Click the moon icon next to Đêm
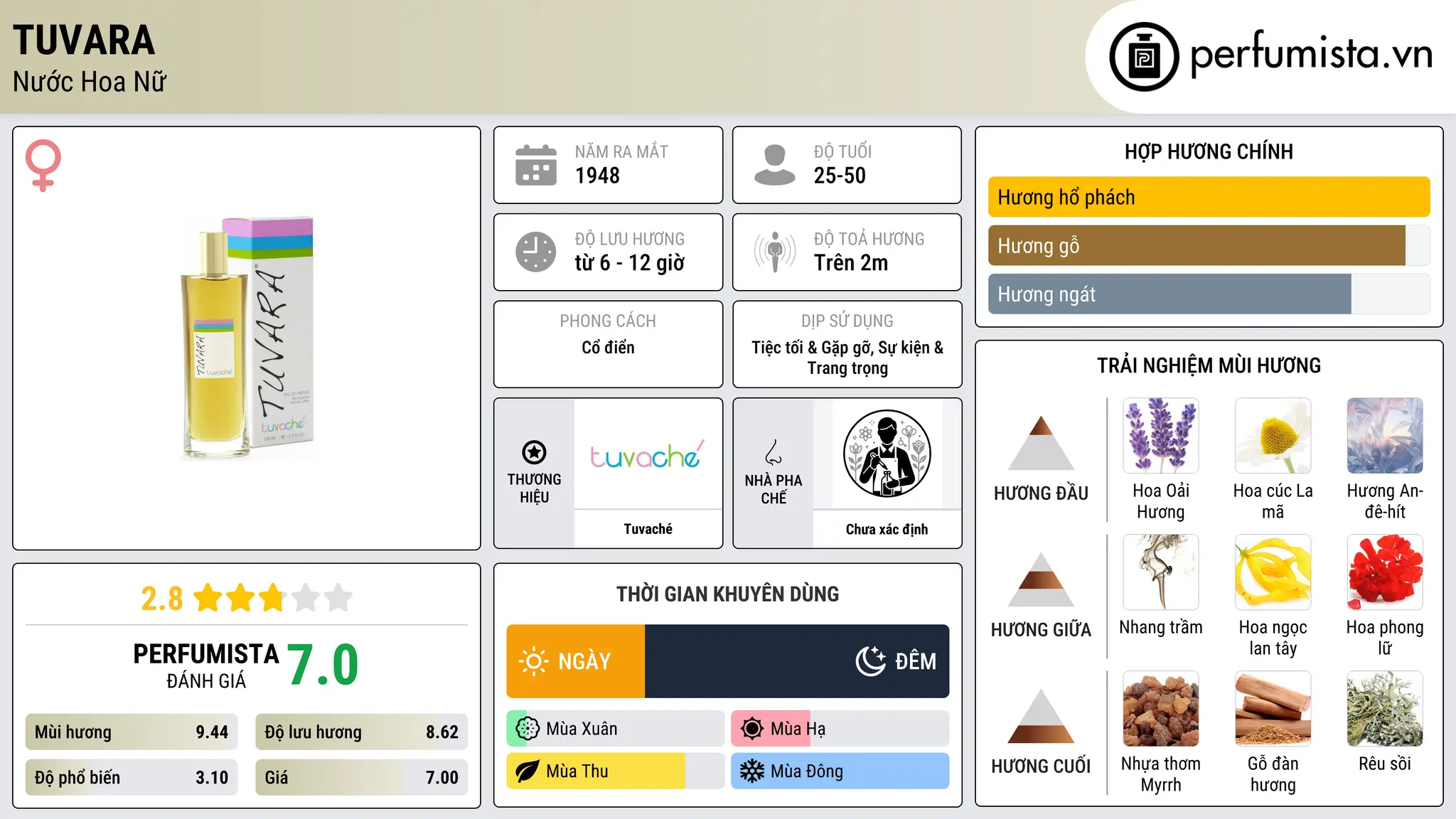 coord(871,661)
